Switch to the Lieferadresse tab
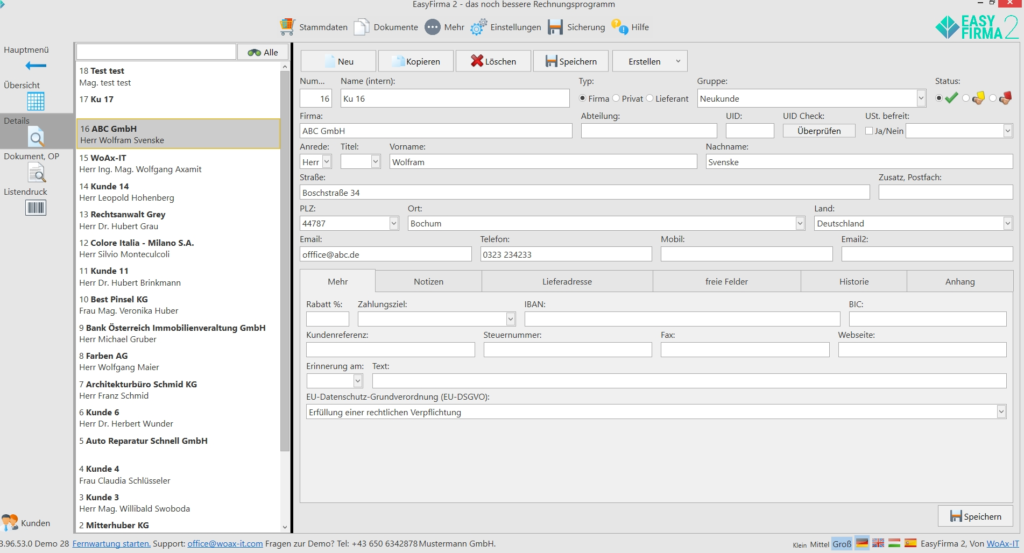 pyautogui.click(x=567, y=281)
